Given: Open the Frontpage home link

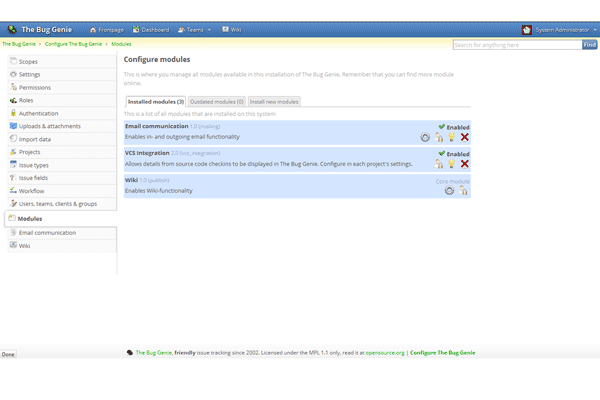Looking at the screenshot, I should pyautogui.click(x=107, y=30).
